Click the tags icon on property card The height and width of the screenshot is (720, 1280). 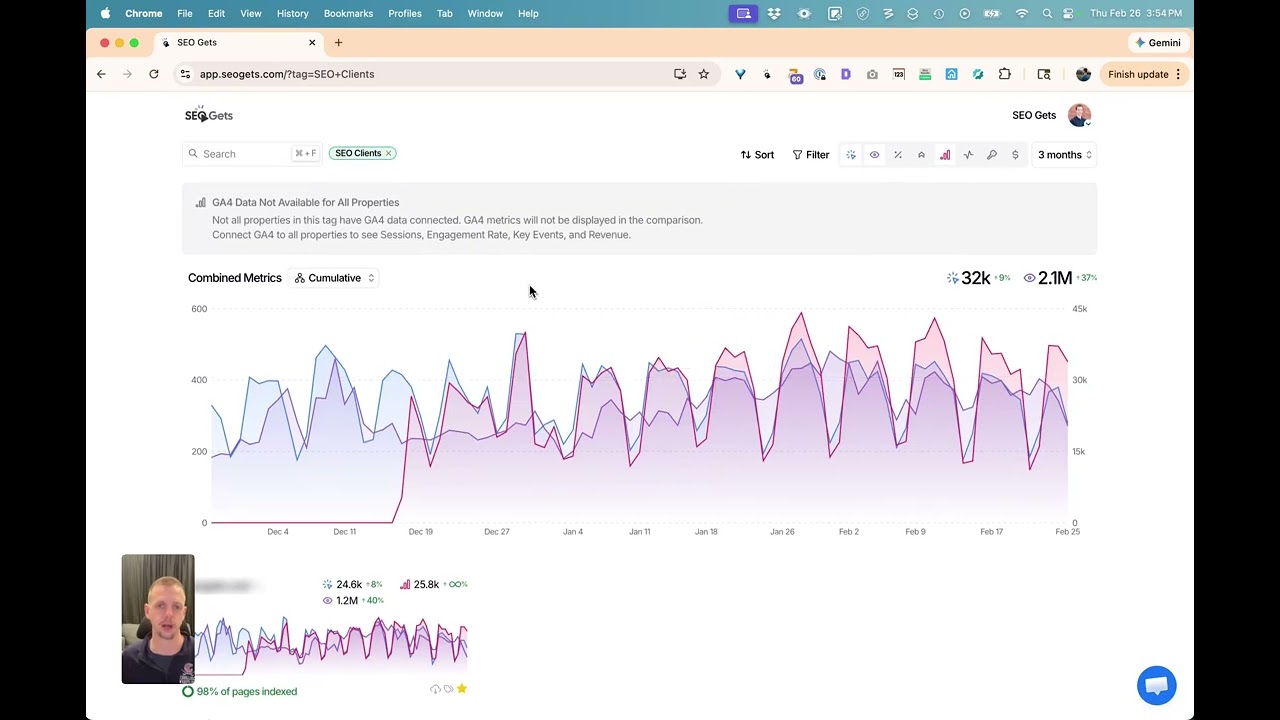tap(448, 689)
